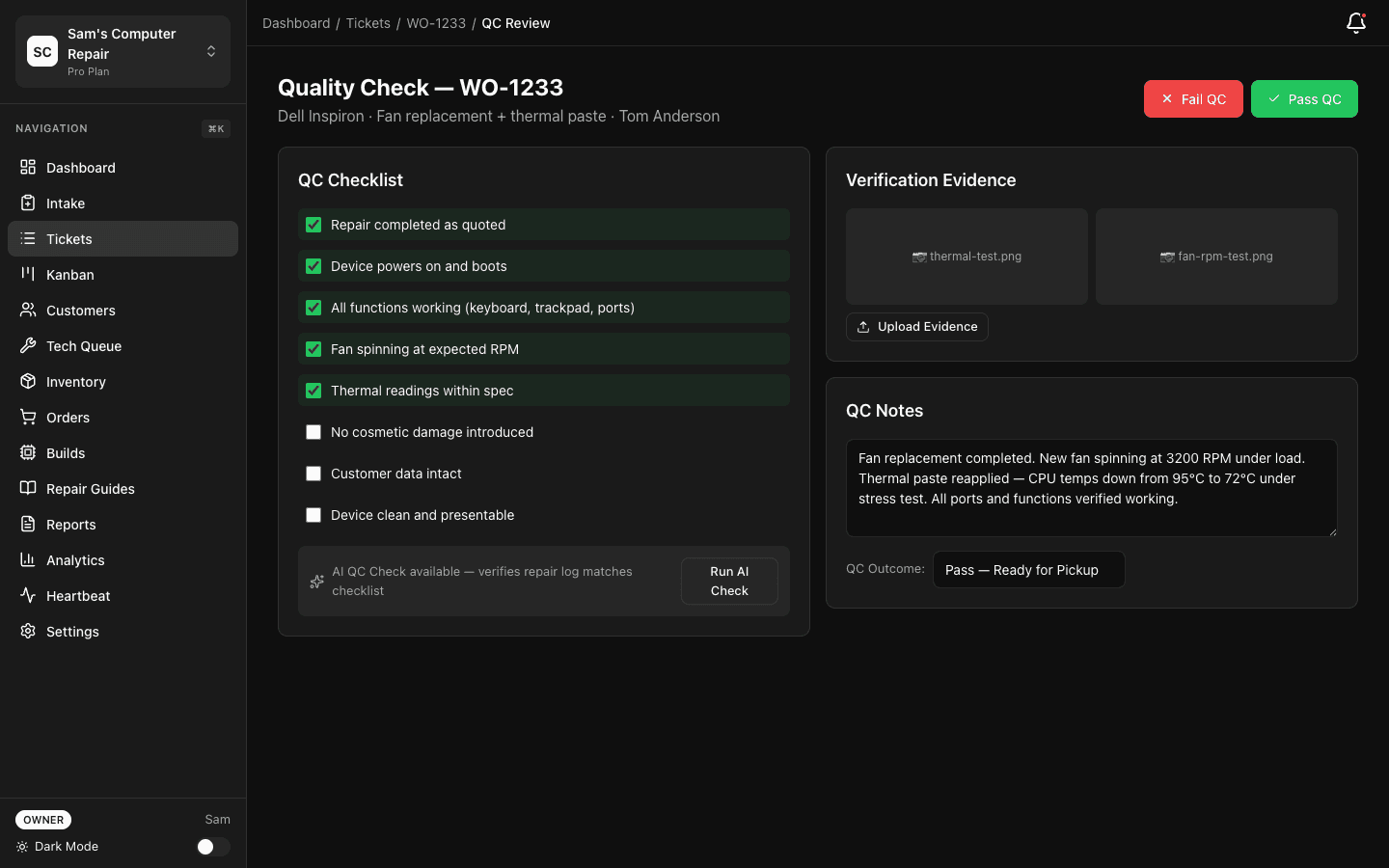Go to Tickets in the breadcrumb
The image size is (1389, 868).
[368, 22]
